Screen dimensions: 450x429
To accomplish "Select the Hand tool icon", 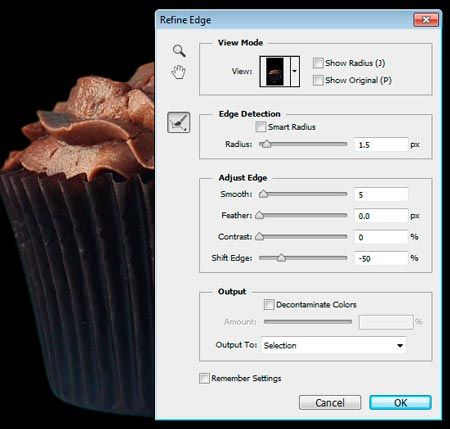I will point(178,72).
